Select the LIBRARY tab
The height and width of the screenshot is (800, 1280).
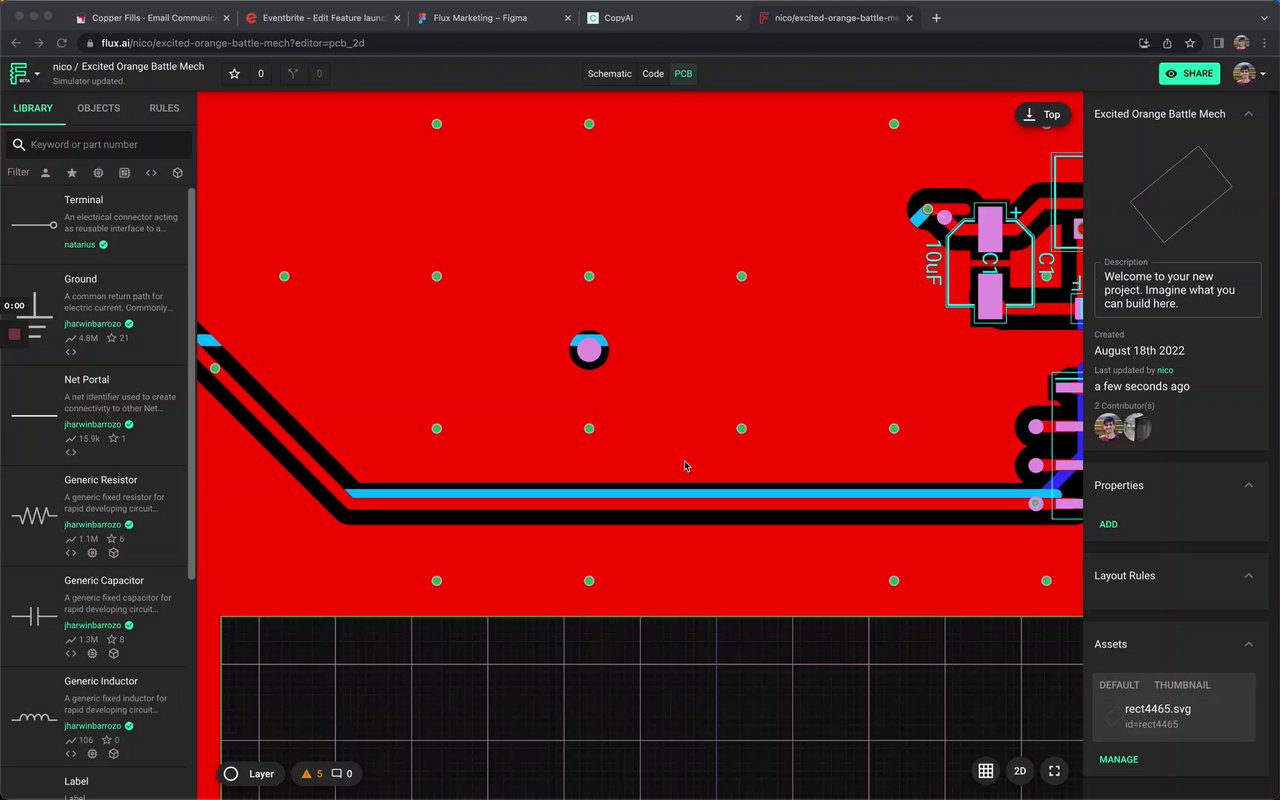(x=33, y=108)
